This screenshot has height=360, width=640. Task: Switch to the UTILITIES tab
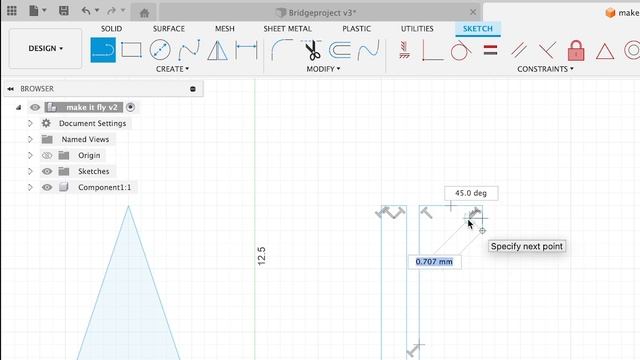(417, 29)
